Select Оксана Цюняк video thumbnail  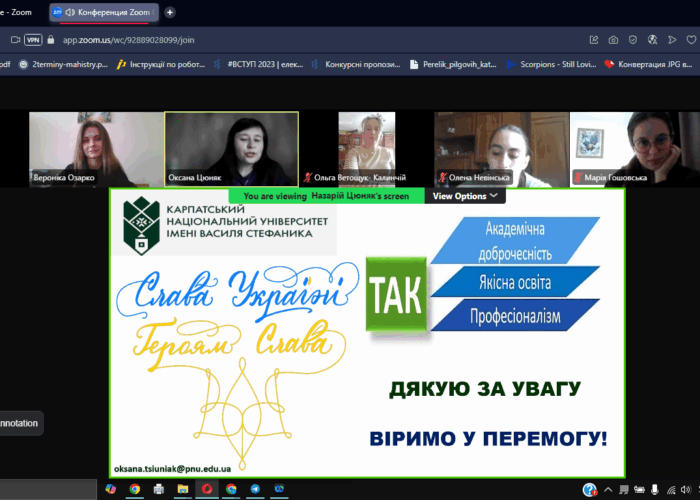click(x=231, y=148)
